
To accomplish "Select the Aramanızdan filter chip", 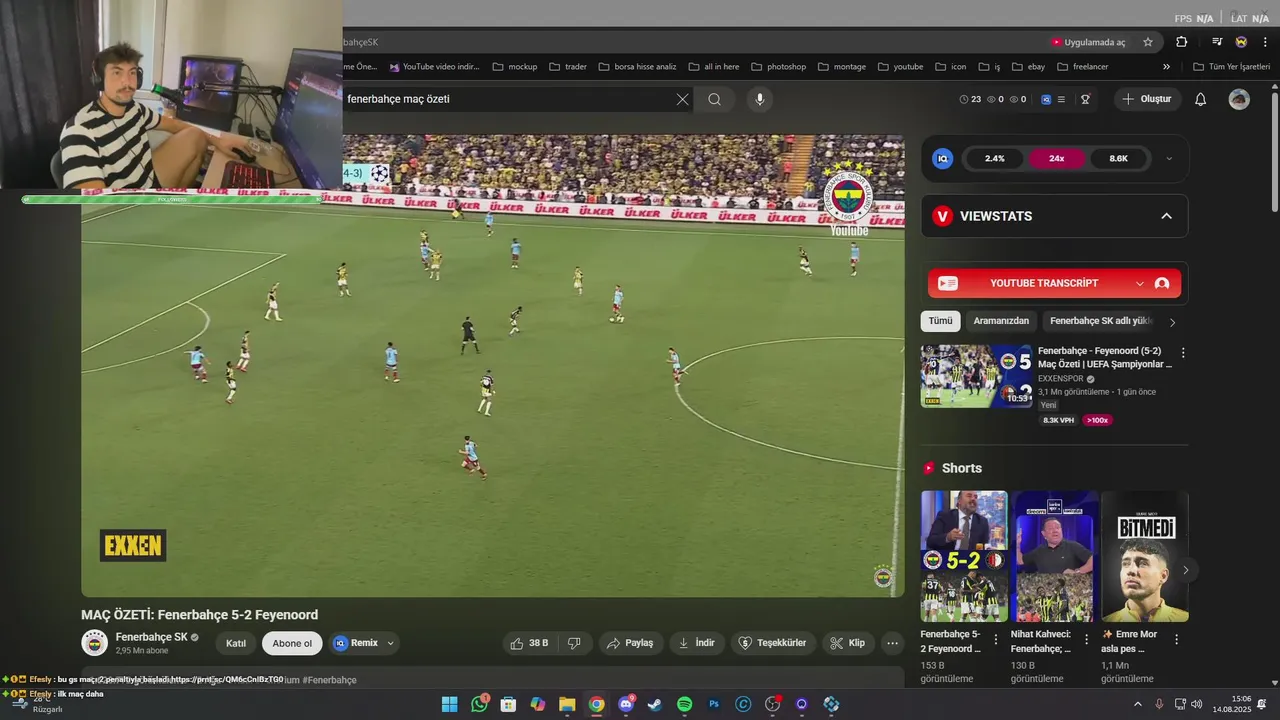I will (1001, 321).
